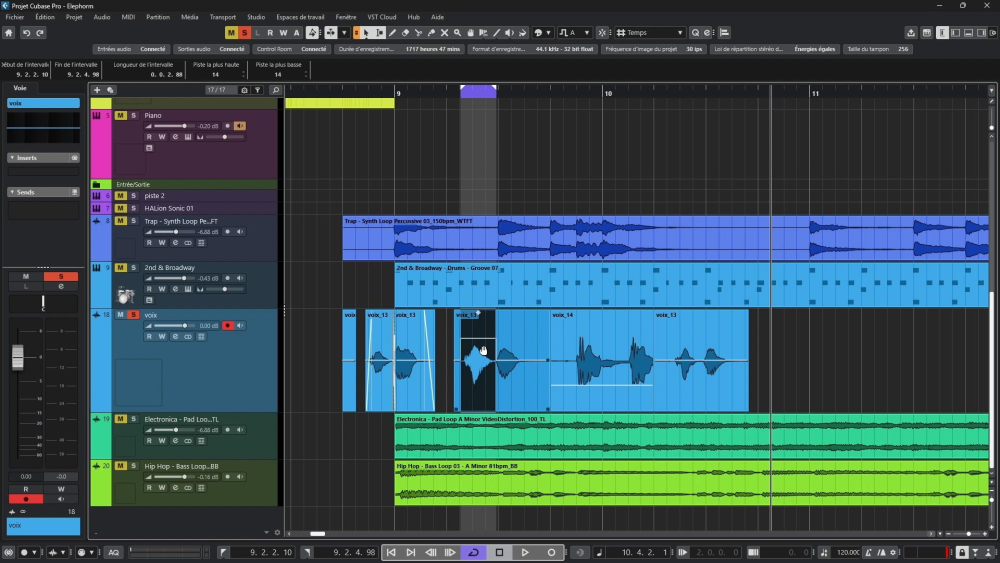Select the Zoom magnifier tool
Viewport: 1000px width, 563px height.
(457, 33)
